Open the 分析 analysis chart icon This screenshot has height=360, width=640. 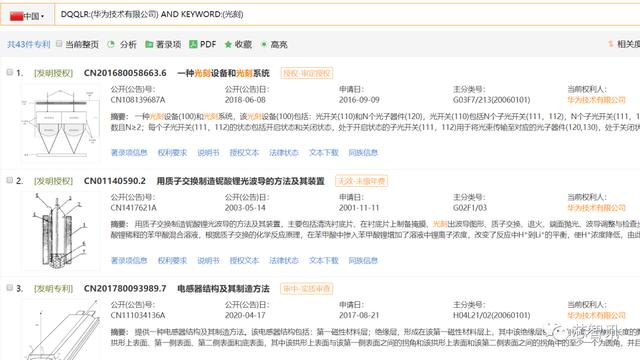tap(111, 44)
